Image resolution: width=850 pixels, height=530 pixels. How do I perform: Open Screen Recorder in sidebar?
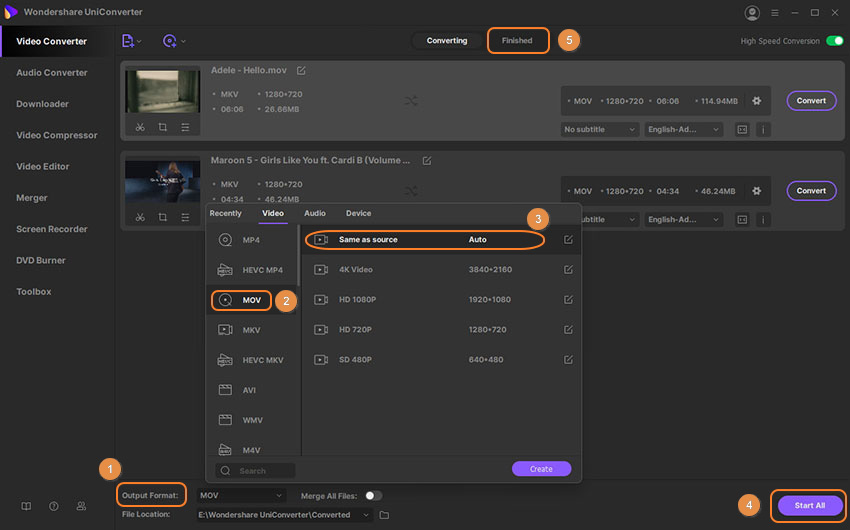(x=51, y=229)
